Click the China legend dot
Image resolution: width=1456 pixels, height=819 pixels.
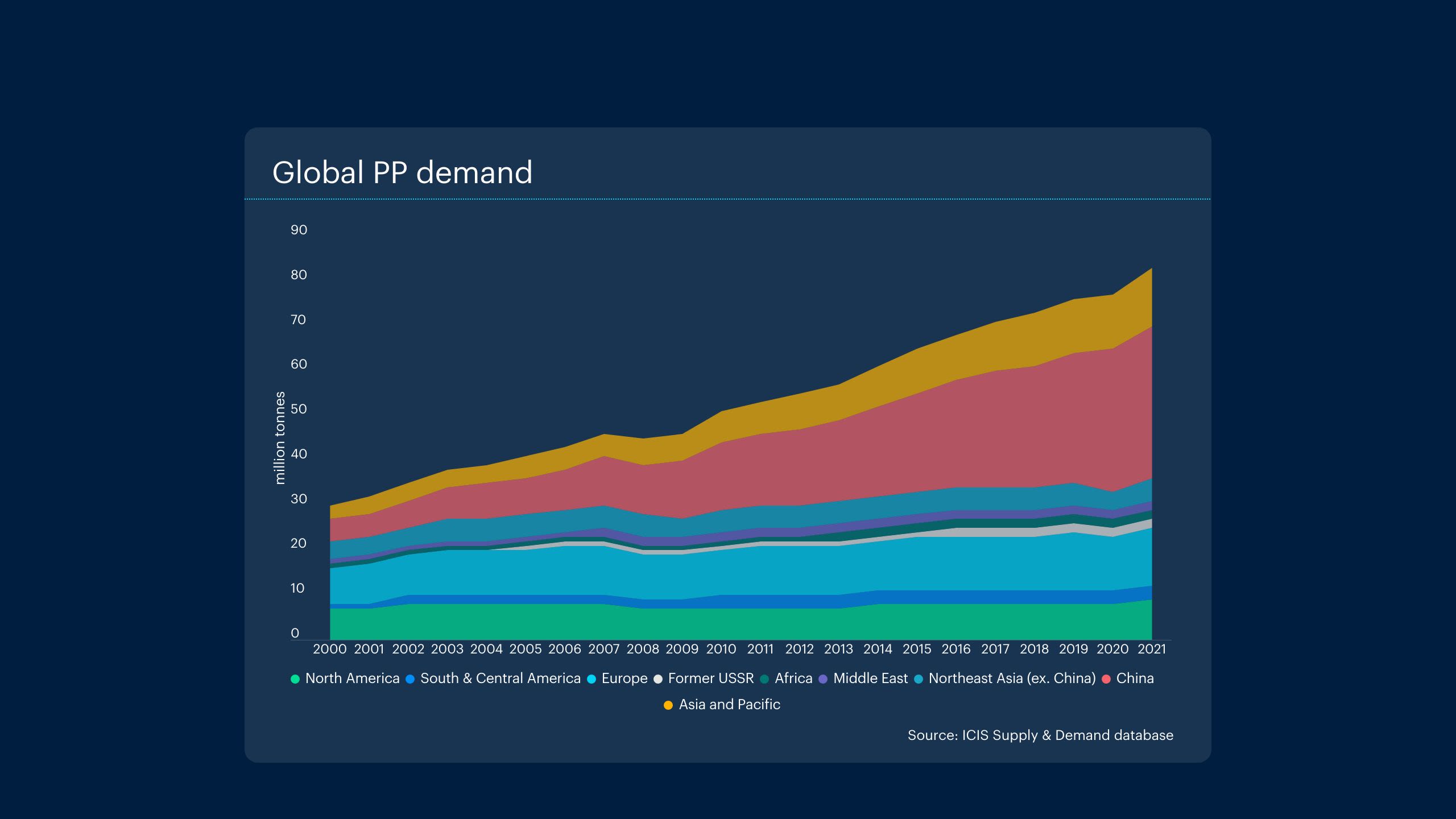pos(1106,679)
